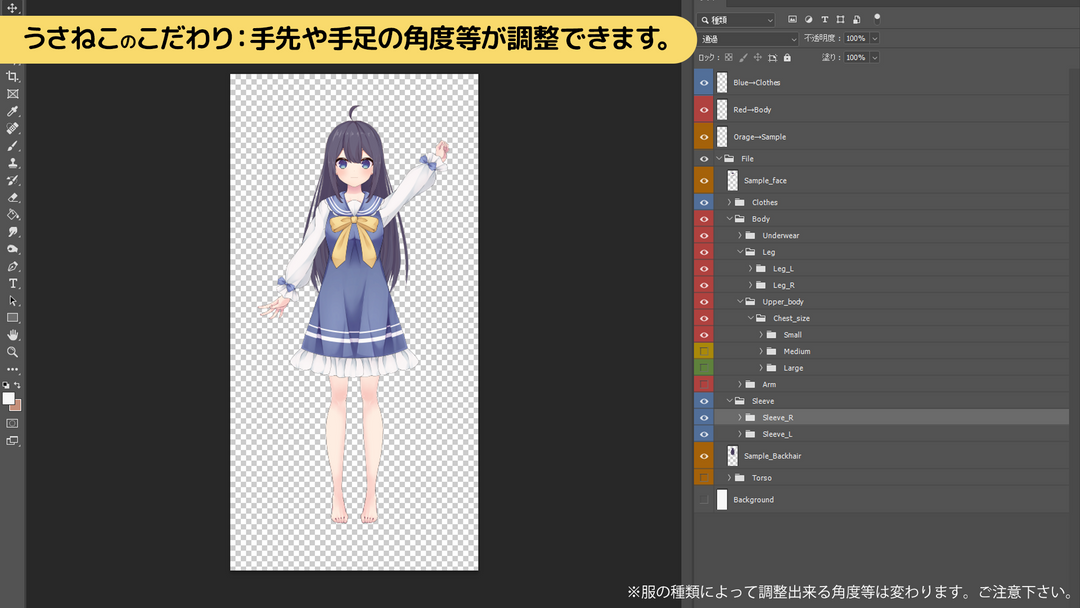Enable Lock transparent pixels

click(729, 57)
